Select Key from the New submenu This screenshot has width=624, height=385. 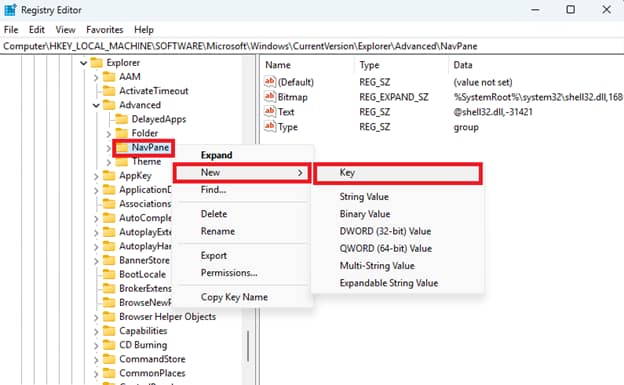(x=398, y=173)
